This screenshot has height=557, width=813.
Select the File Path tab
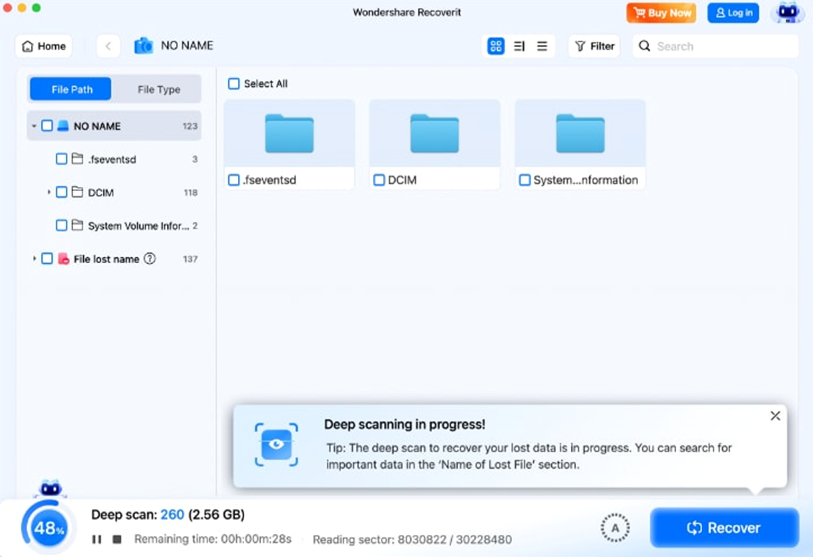(71, 89)
